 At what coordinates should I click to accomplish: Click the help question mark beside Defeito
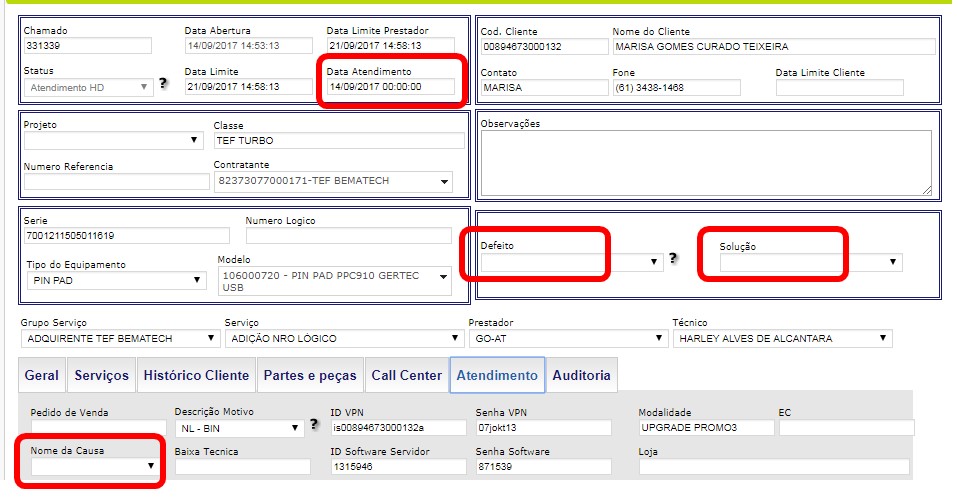click(x=674, y=258)
